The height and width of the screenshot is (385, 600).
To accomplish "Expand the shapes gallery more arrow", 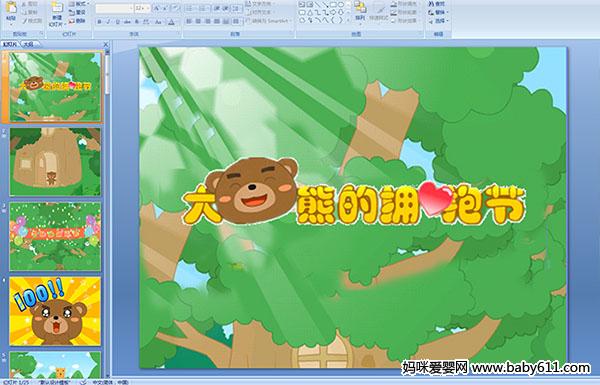I will [x=348, y=20].
